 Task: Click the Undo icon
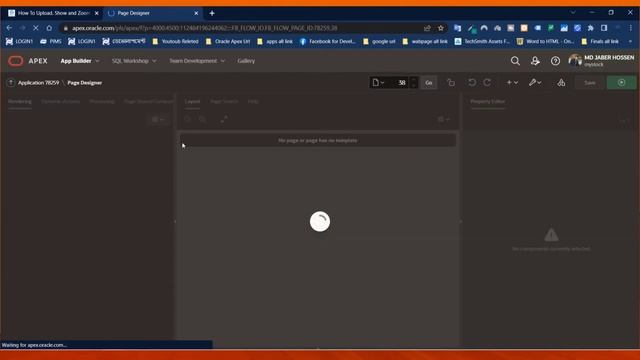tap(472, 82)
